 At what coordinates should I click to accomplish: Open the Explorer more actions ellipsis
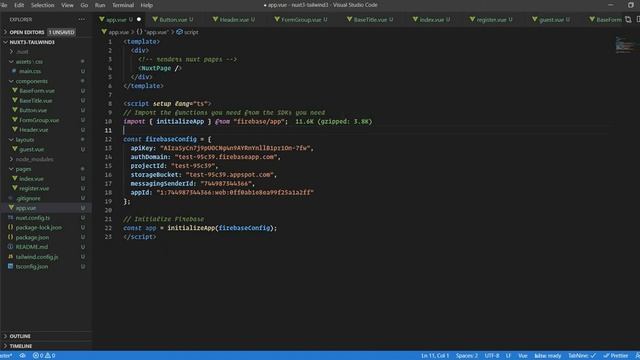tap(82, 19)
